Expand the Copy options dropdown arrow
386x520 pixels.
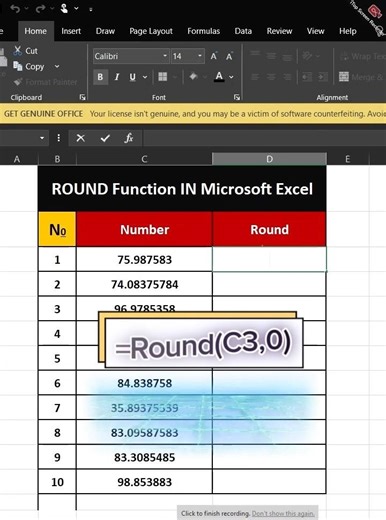coord(57,66)
